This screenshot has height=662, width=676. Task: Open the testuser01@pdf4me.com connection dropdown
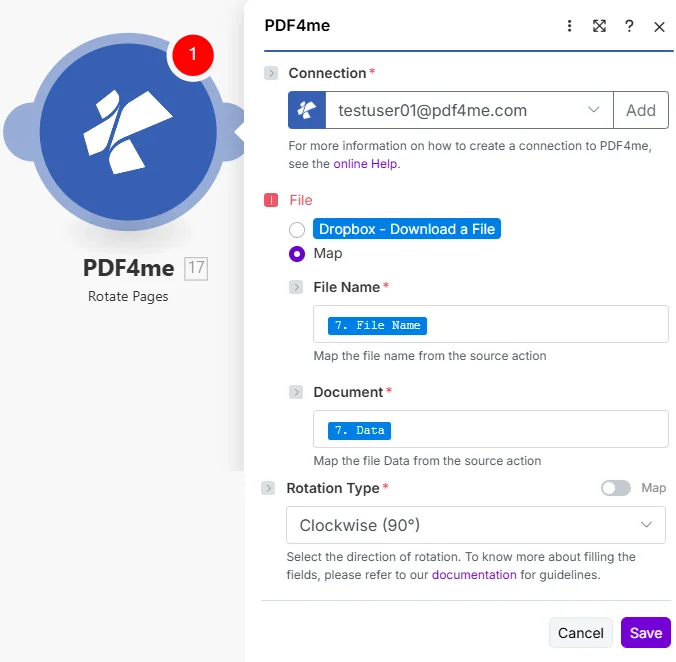[469, 110]
